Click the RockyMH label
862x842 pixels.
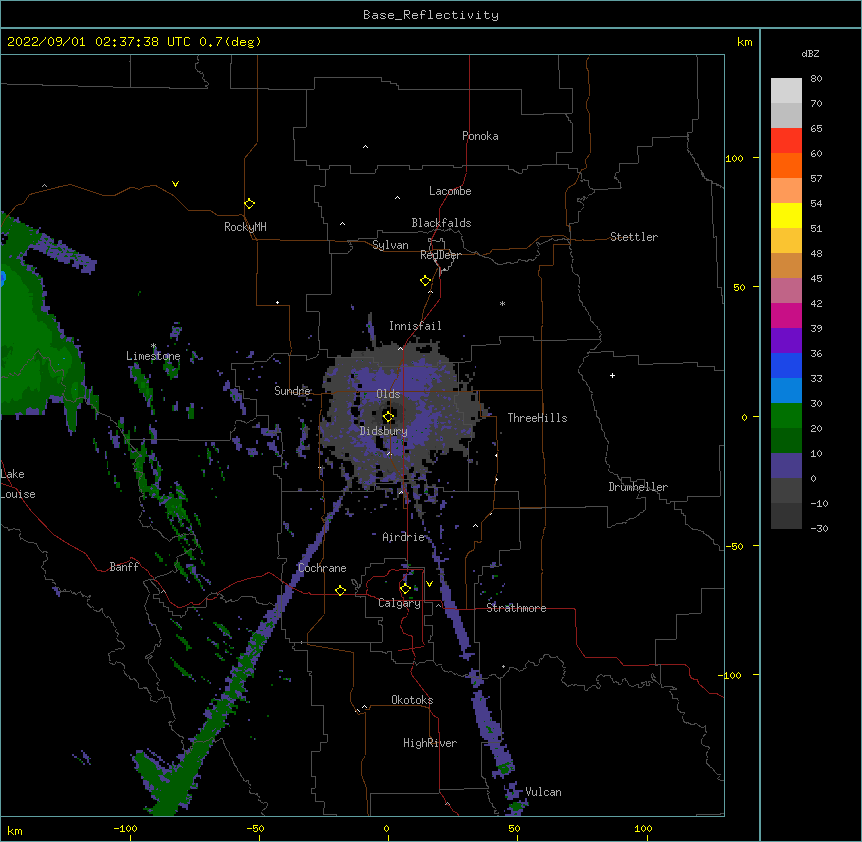pyautogui.click(x=245, y=227)
